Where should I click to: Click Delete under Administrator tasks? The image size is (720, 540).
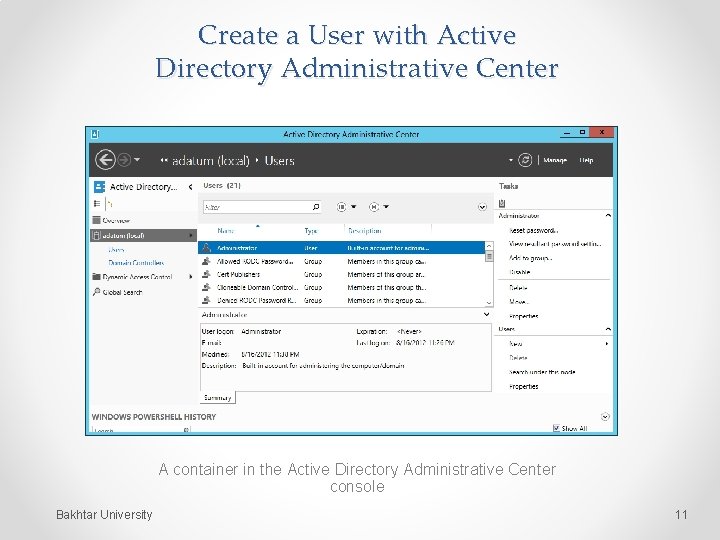coord(518,288)
